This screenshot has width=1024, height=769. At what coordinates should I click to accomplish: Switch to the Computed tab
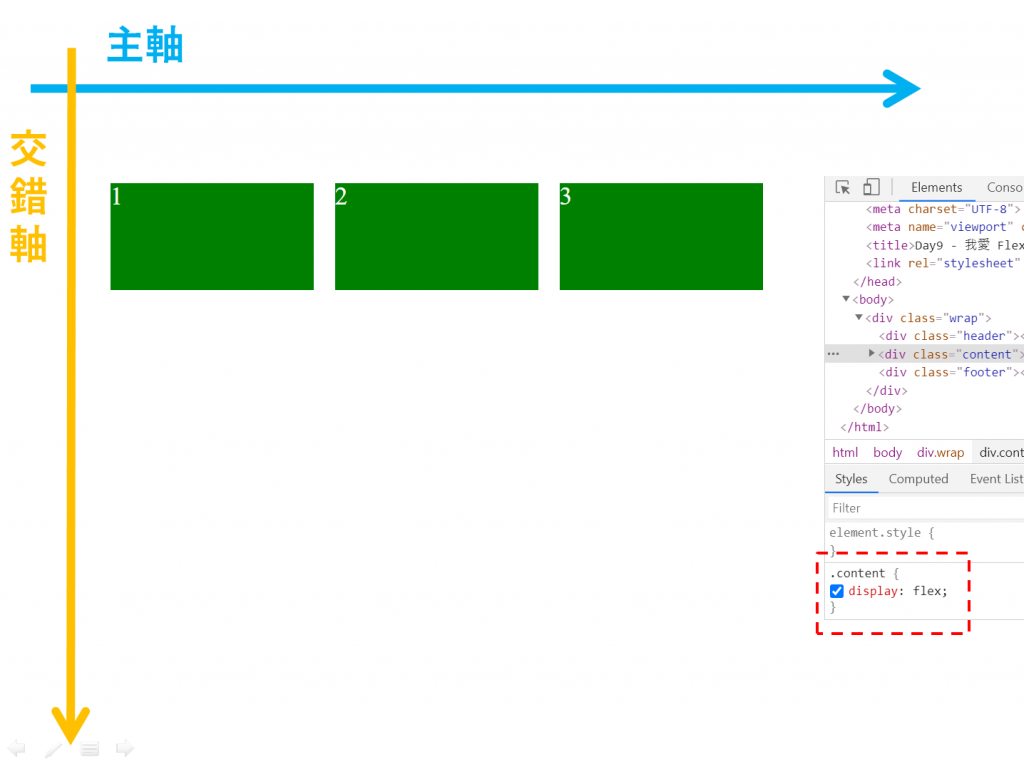(x=918, y=479)
